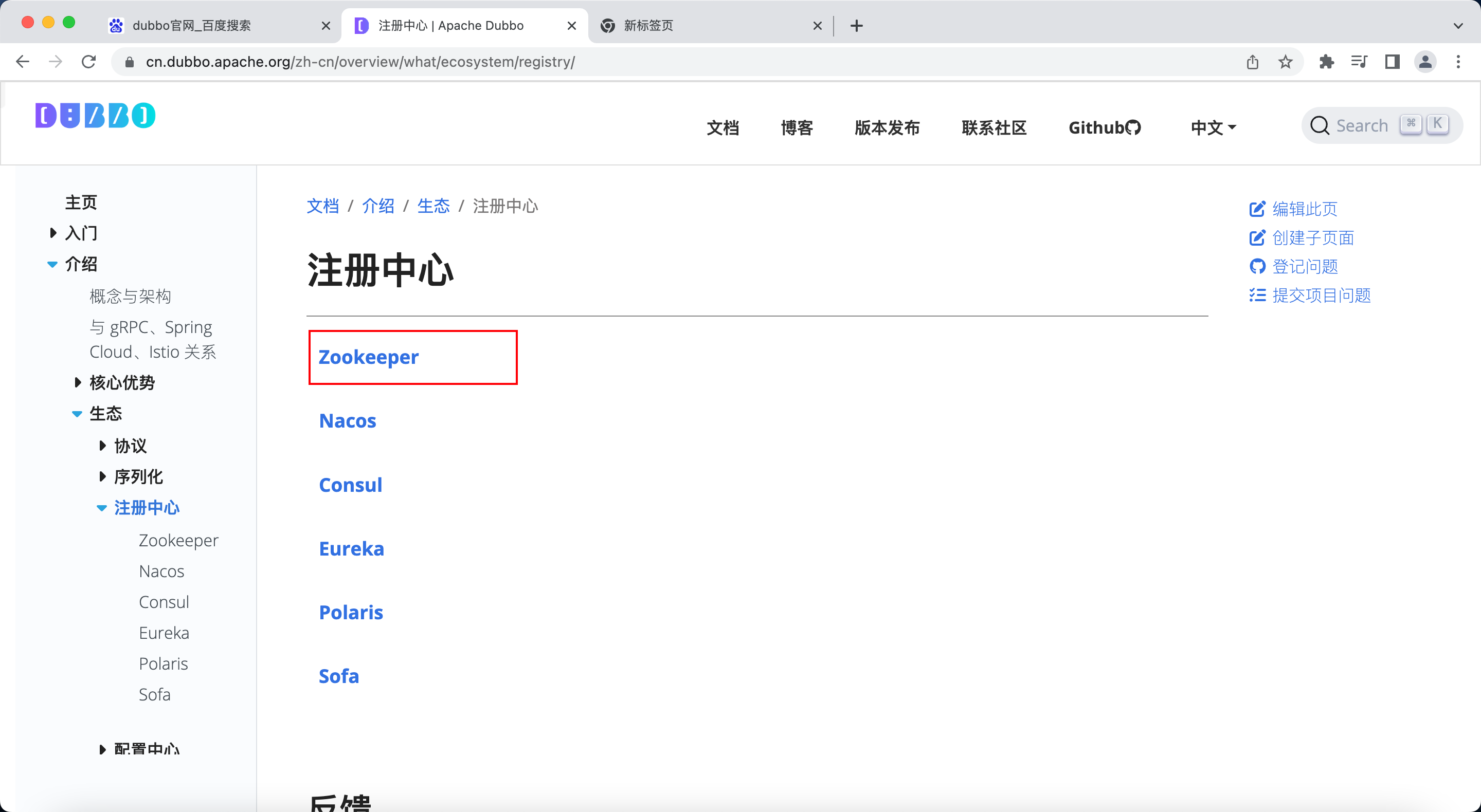Reload the page with refresh icon
1481x812 pixels.
[x=88, y=62]
